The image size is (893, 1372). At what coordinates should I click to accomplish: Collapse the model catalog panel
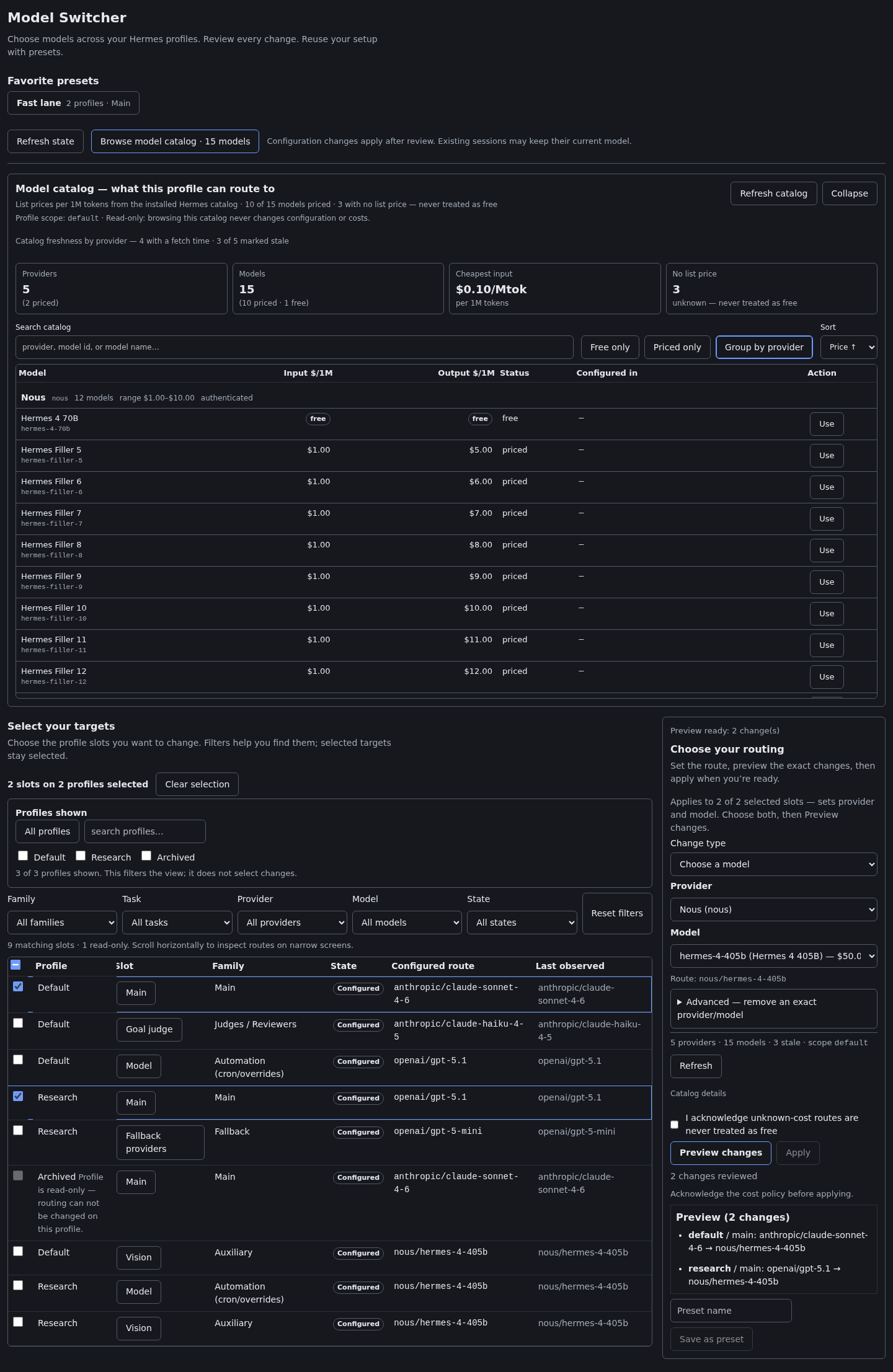point(850,193)
